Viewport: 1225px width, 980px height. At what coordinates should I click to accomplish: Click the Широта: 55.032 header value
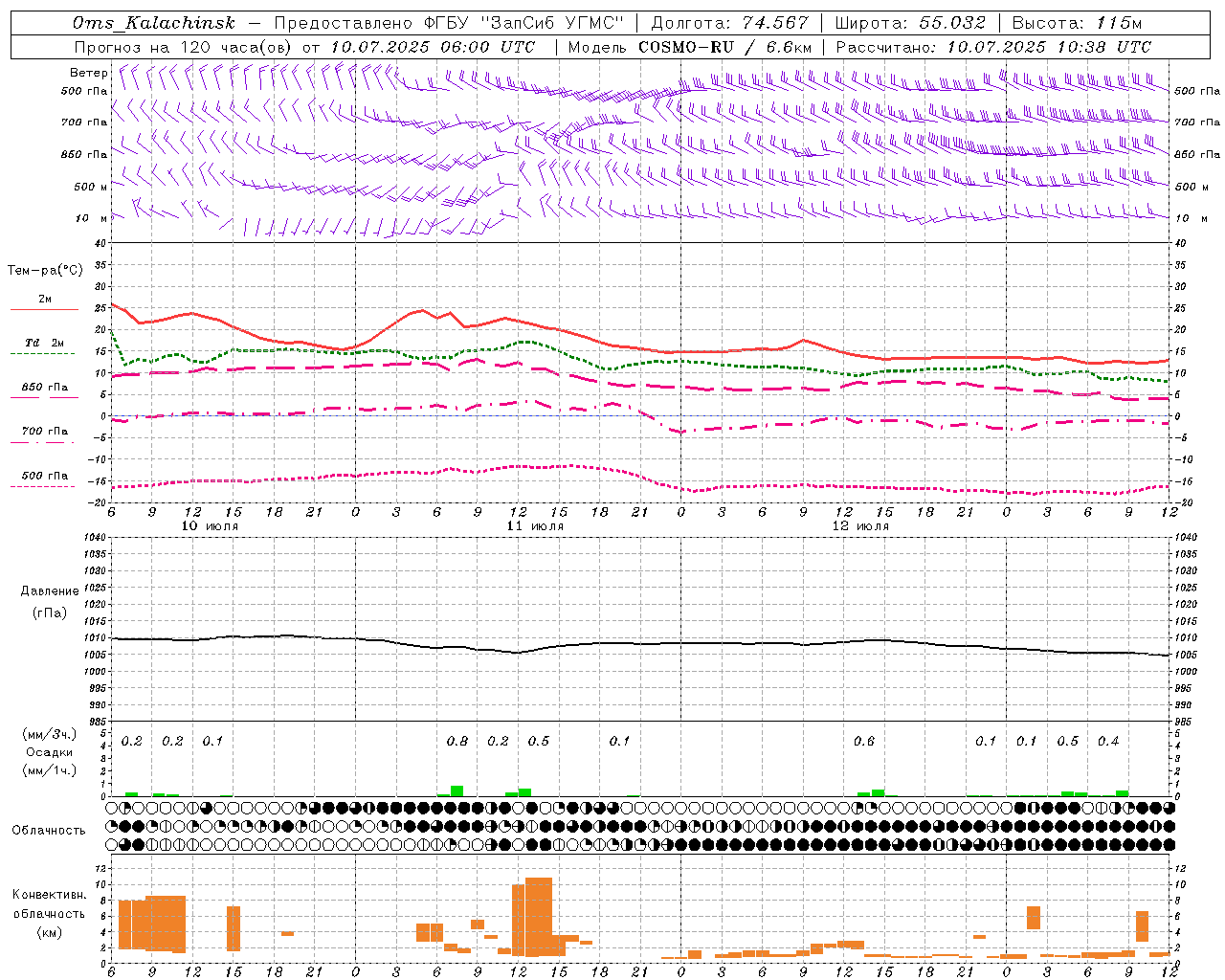pyautogui.click(x=910, y=23)
